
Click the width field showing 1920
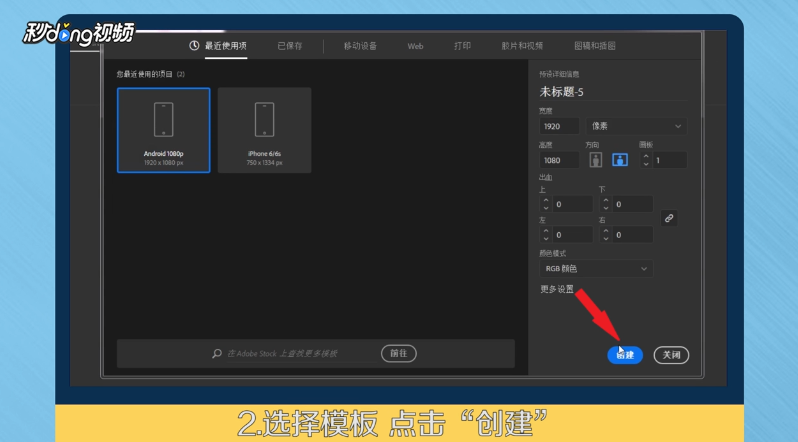click(559, 126)
